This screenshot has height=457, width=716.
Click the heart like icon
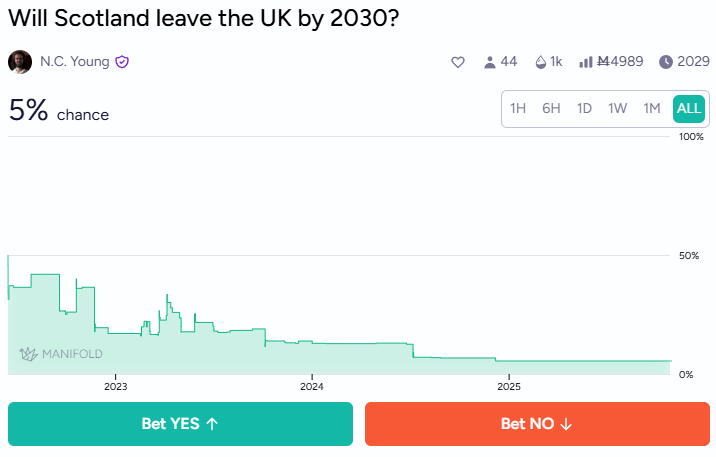[x=458, y=62]
